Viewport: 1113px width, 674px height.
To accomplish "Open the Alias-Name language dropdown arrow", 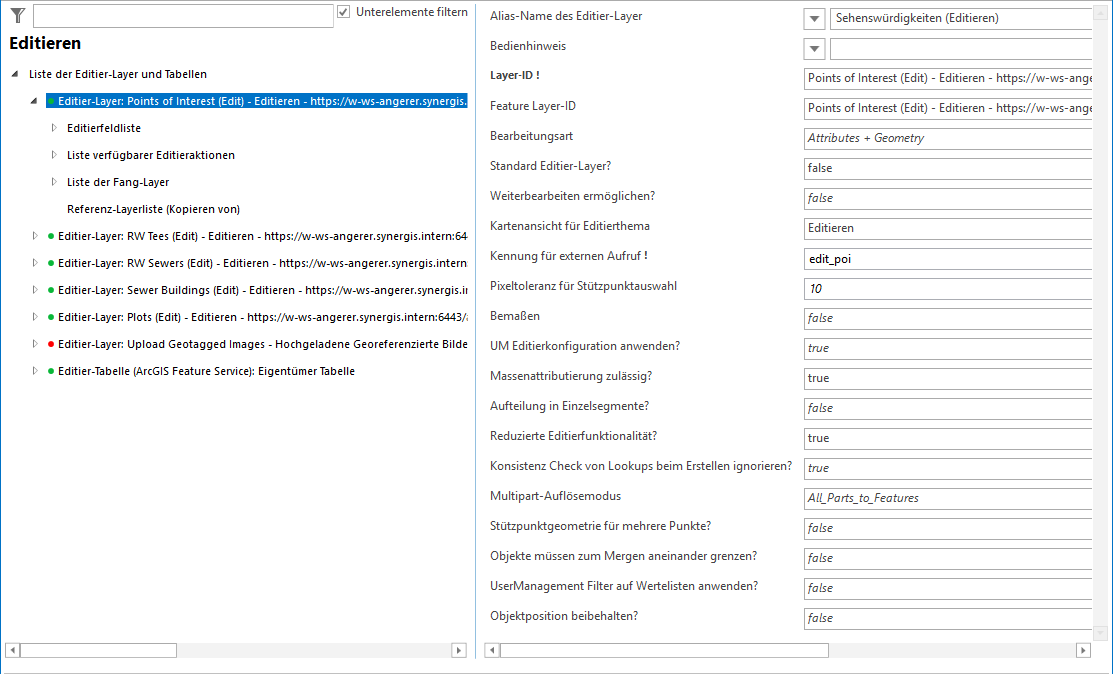I will click(815, 18).
